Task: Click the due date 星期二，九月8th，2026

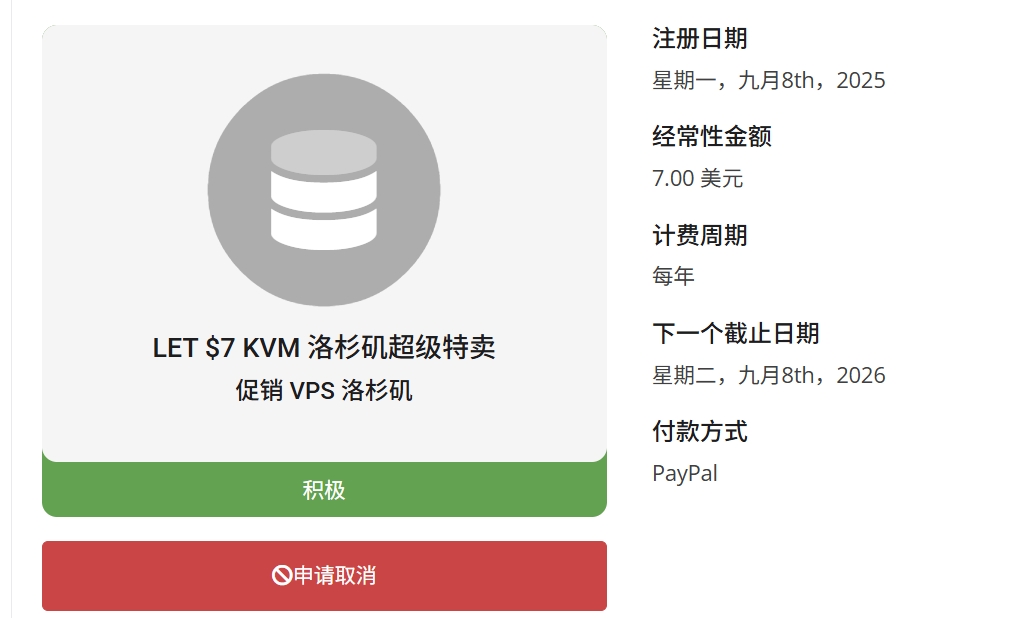Action: 769,375
